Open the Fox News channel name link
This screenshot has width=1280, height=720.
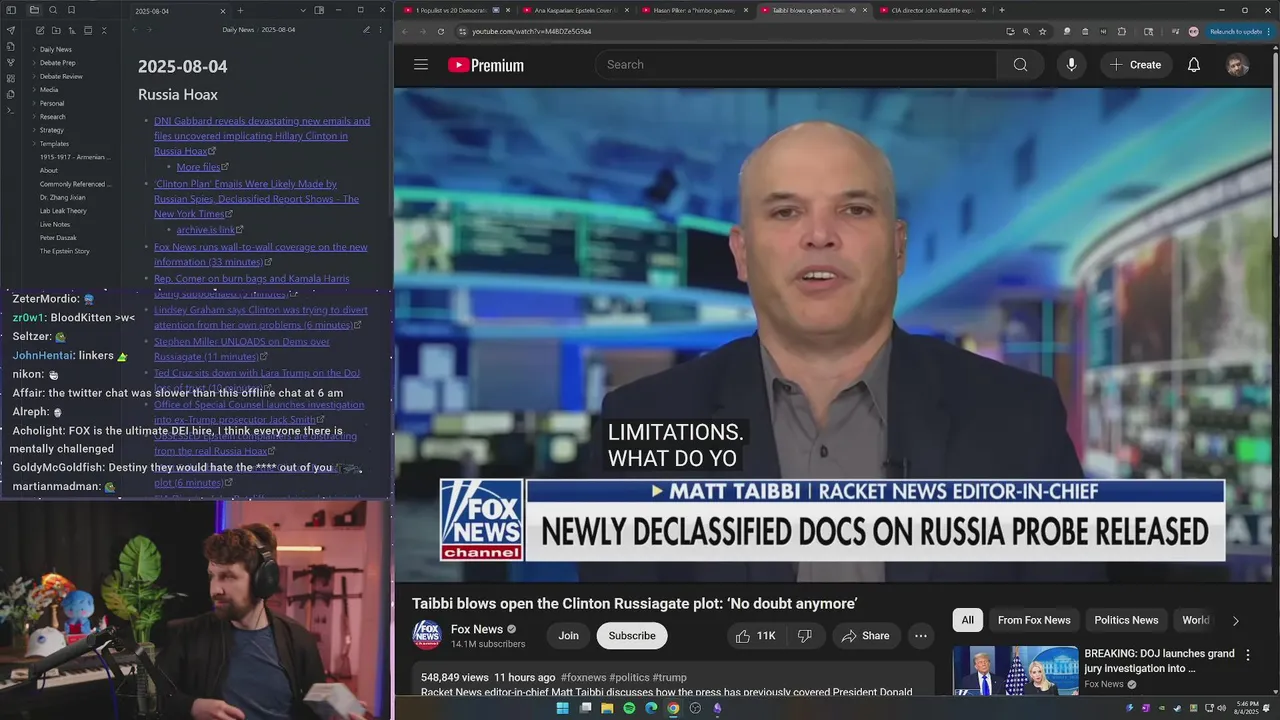pyautogui.click(x=477, y=629)
